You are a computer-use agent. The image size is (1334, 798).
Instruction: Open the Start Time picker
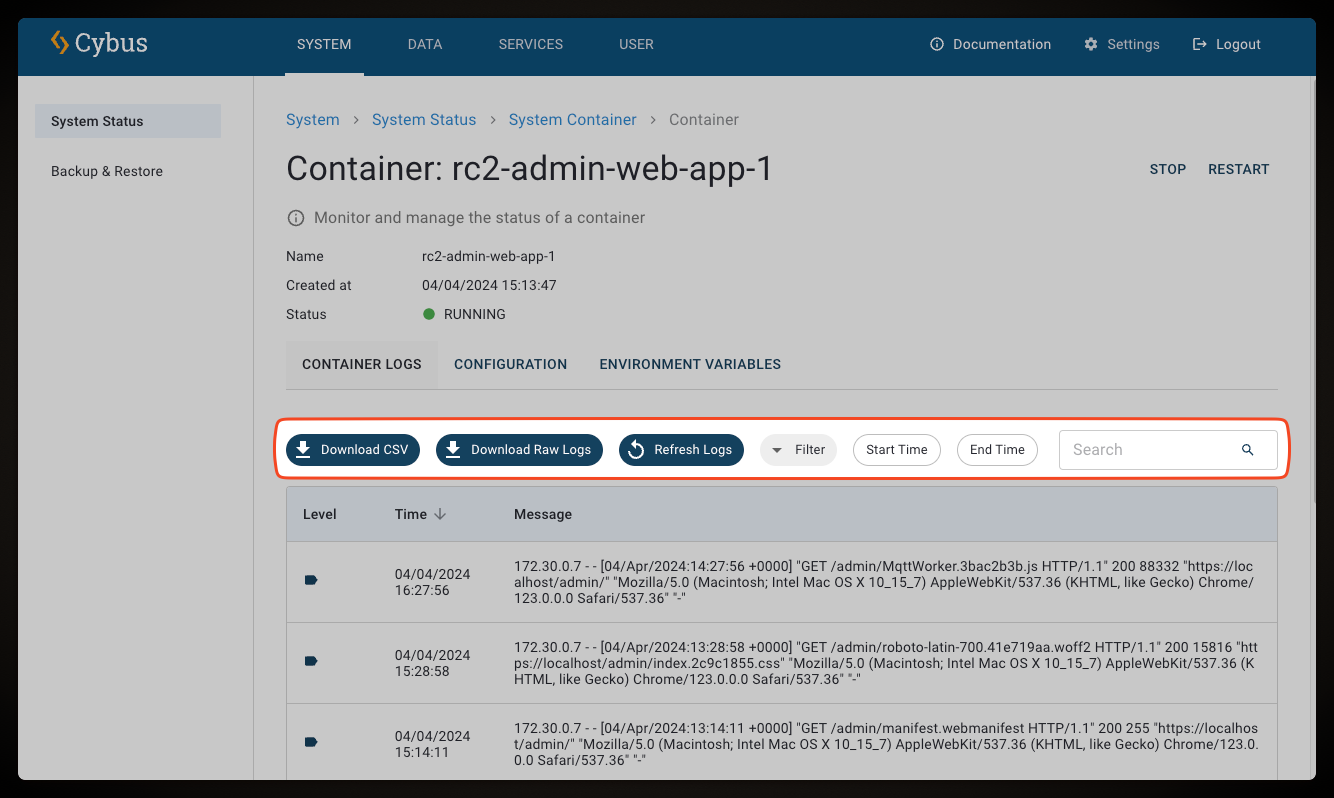tap(896, 450)
